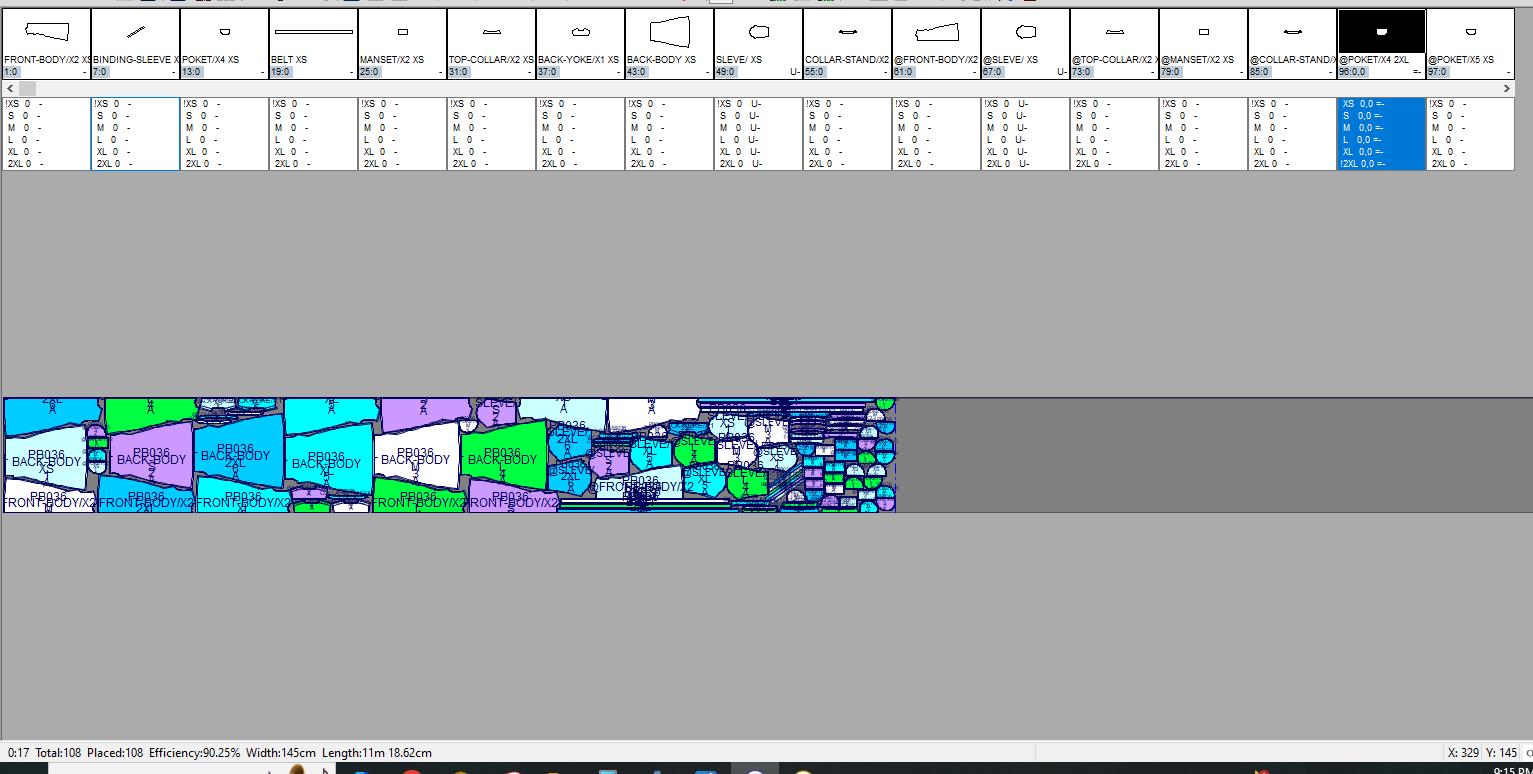Select the @FRONT-BODY/X2 piece icon
The width and height of the screenshot is (1533, 774).
936,32
